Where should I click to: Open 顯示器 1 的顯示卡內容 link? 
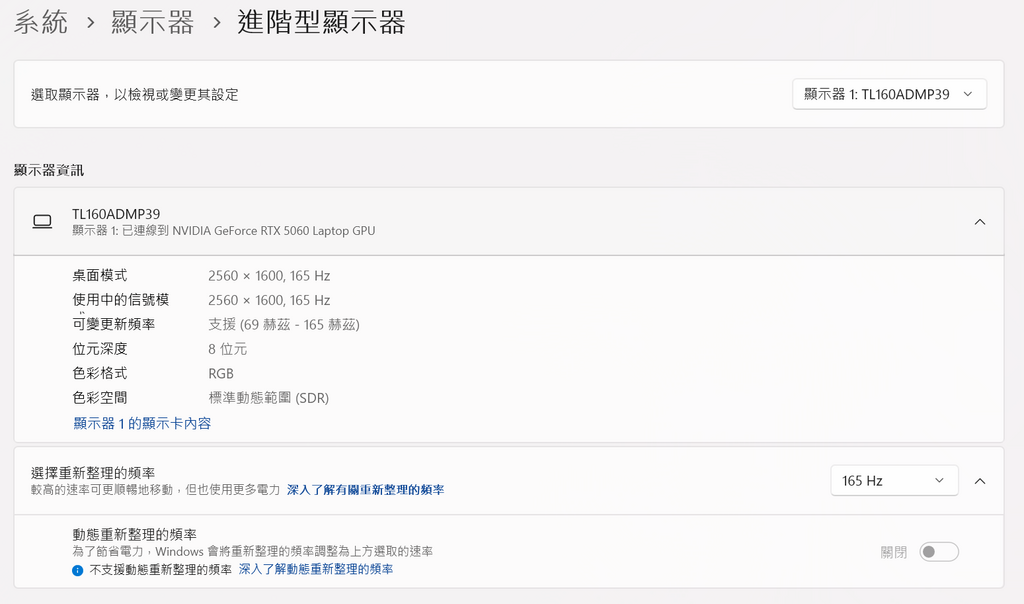pos(142,423)
